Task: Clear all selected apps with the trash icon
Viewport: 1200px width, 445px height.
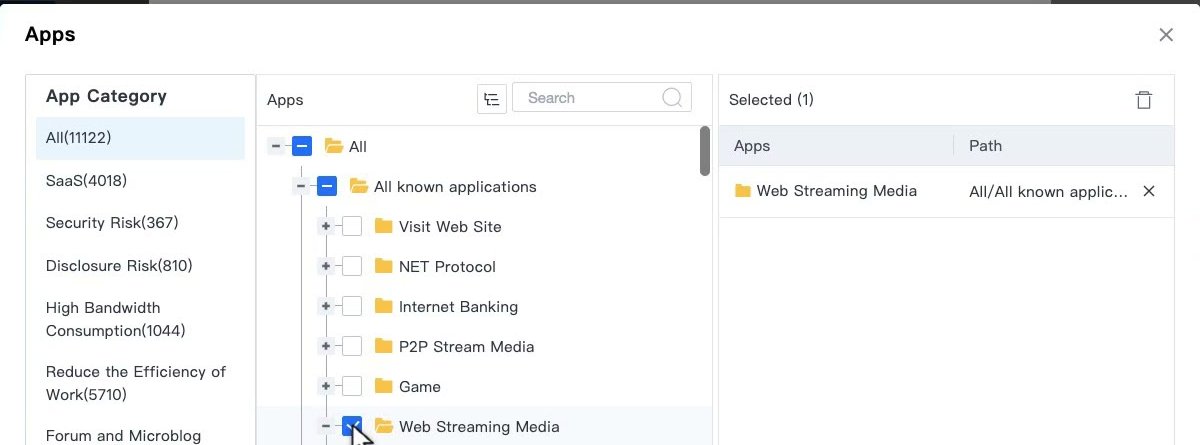Action: (x=1144, y=99)
